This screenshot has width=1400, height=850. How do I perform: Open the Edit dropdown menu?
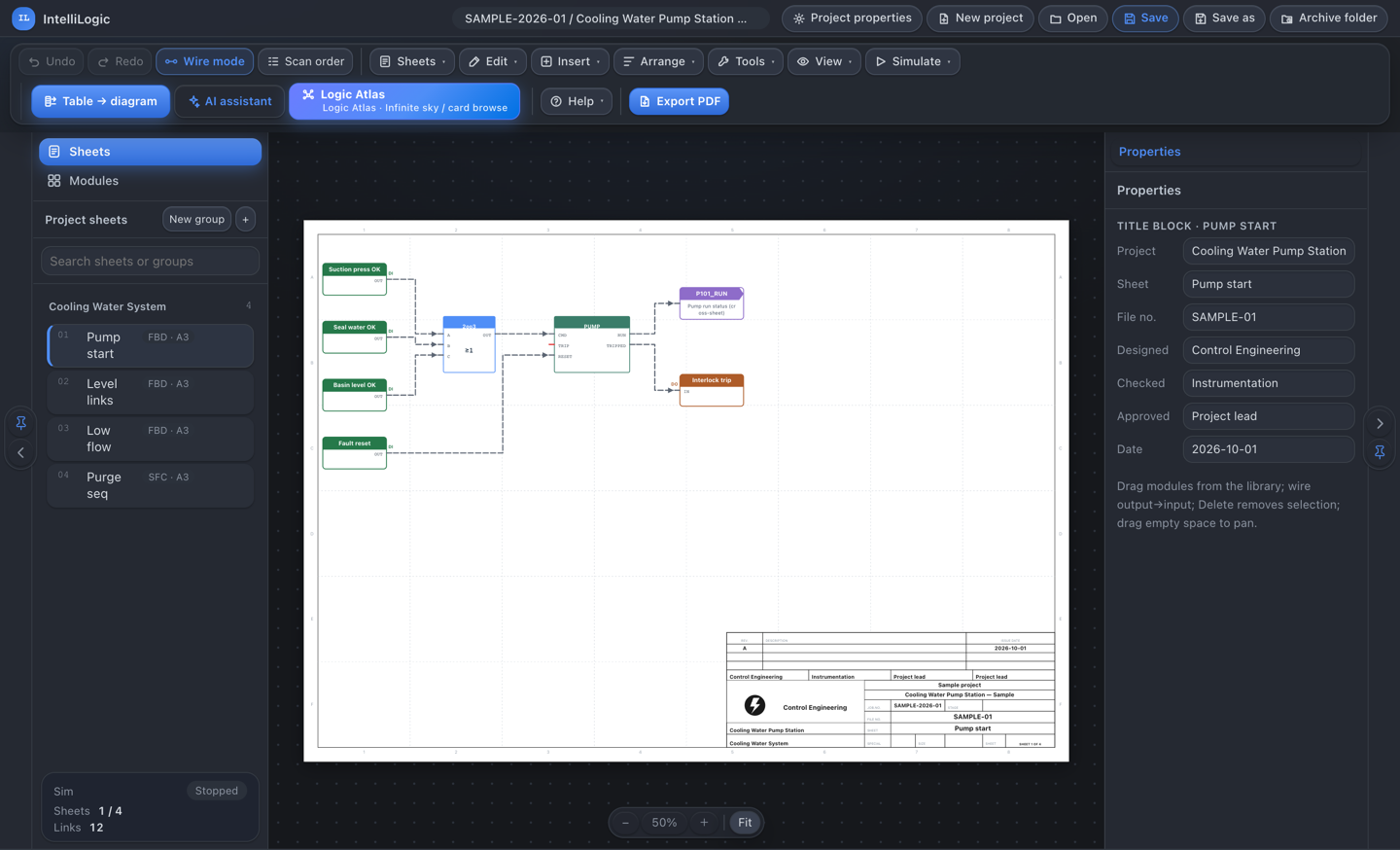pos(493,61)
